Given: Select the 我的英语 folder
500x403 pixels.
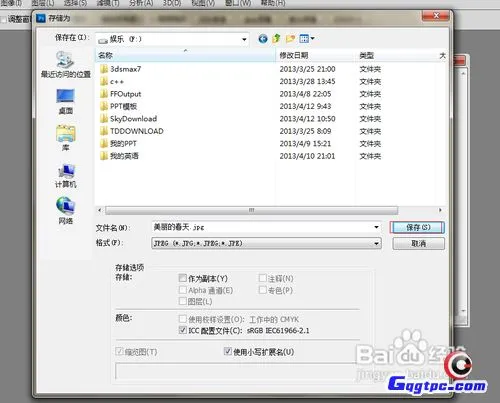Looking at the screenshot, I should 119,156.
